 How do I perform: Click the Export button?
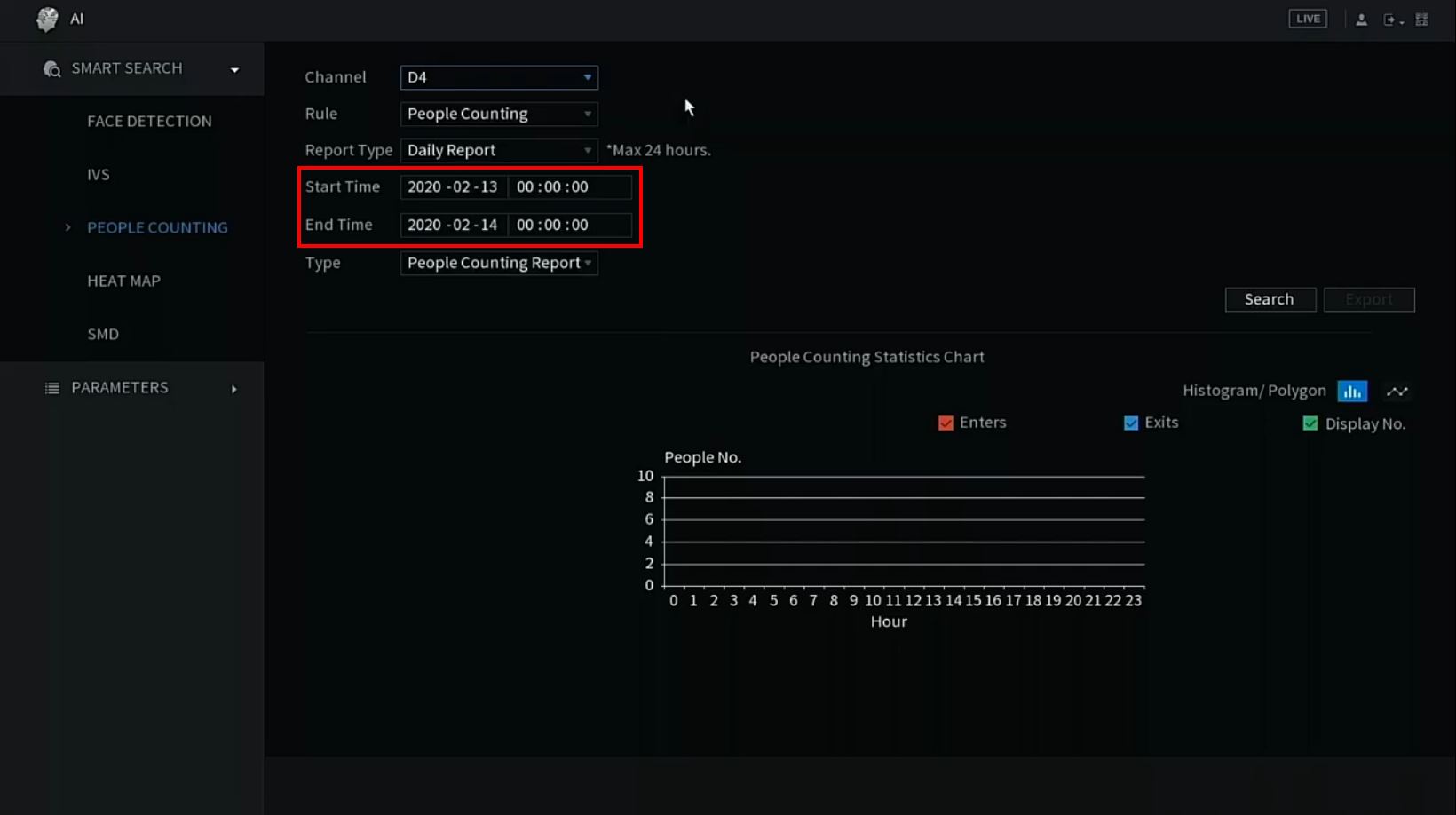[x=1369, y=299]
